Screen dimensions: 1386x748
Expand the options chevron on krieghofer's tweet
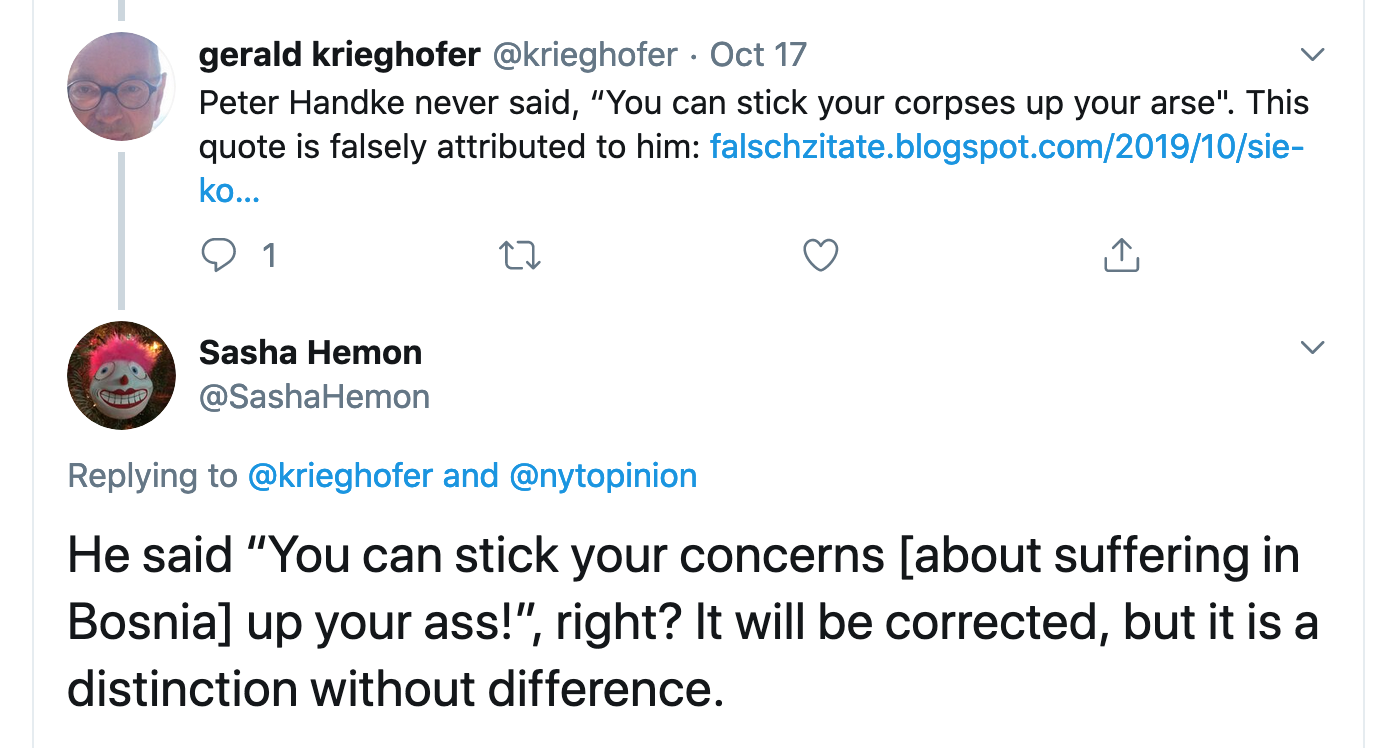pyautogui.click(x=1311, y=54)
